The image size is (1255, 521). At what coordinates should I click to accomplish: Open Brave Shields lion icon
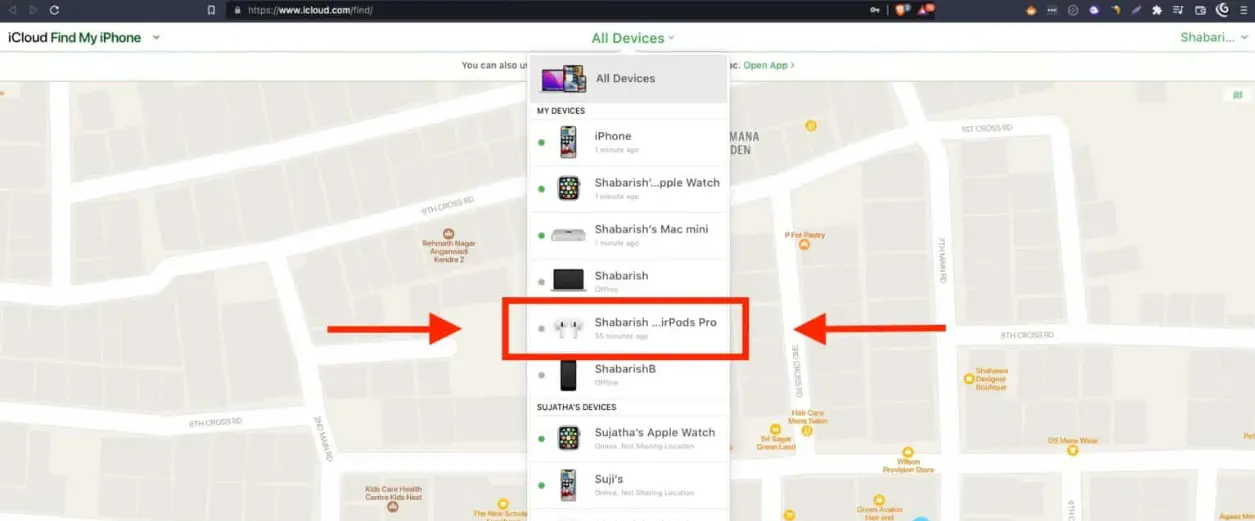[x=899, y=10]
